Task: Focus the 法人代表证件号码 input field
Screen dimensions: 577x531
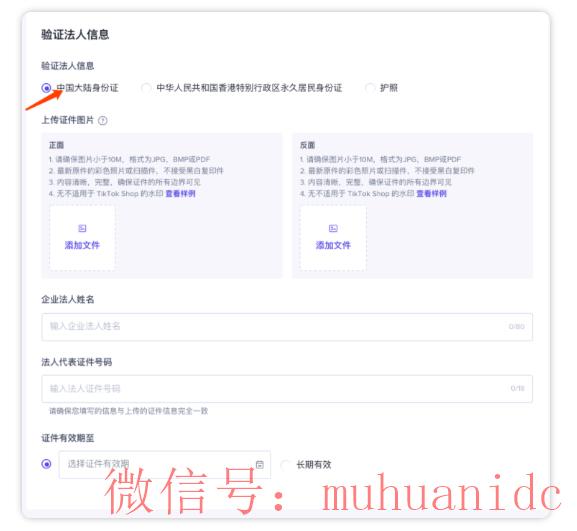Action: tap(287, 389)
